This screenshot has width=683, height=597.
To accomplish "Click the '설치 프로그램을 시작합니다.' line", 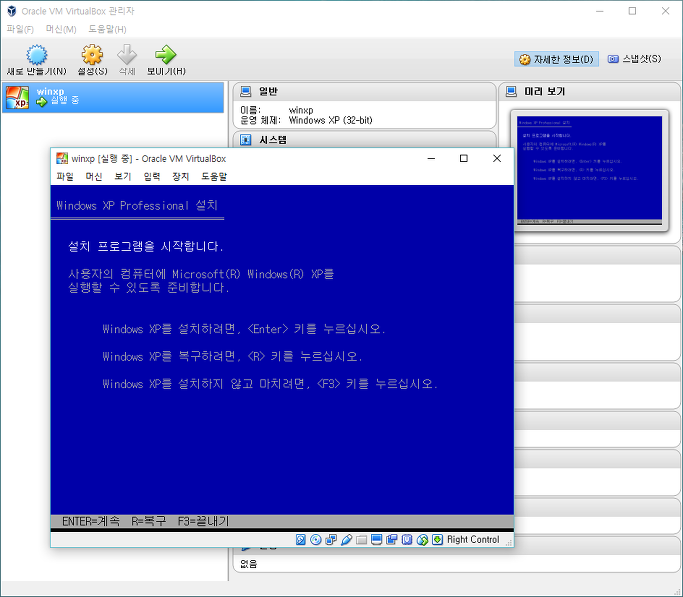I will click(x=146, y=246).
